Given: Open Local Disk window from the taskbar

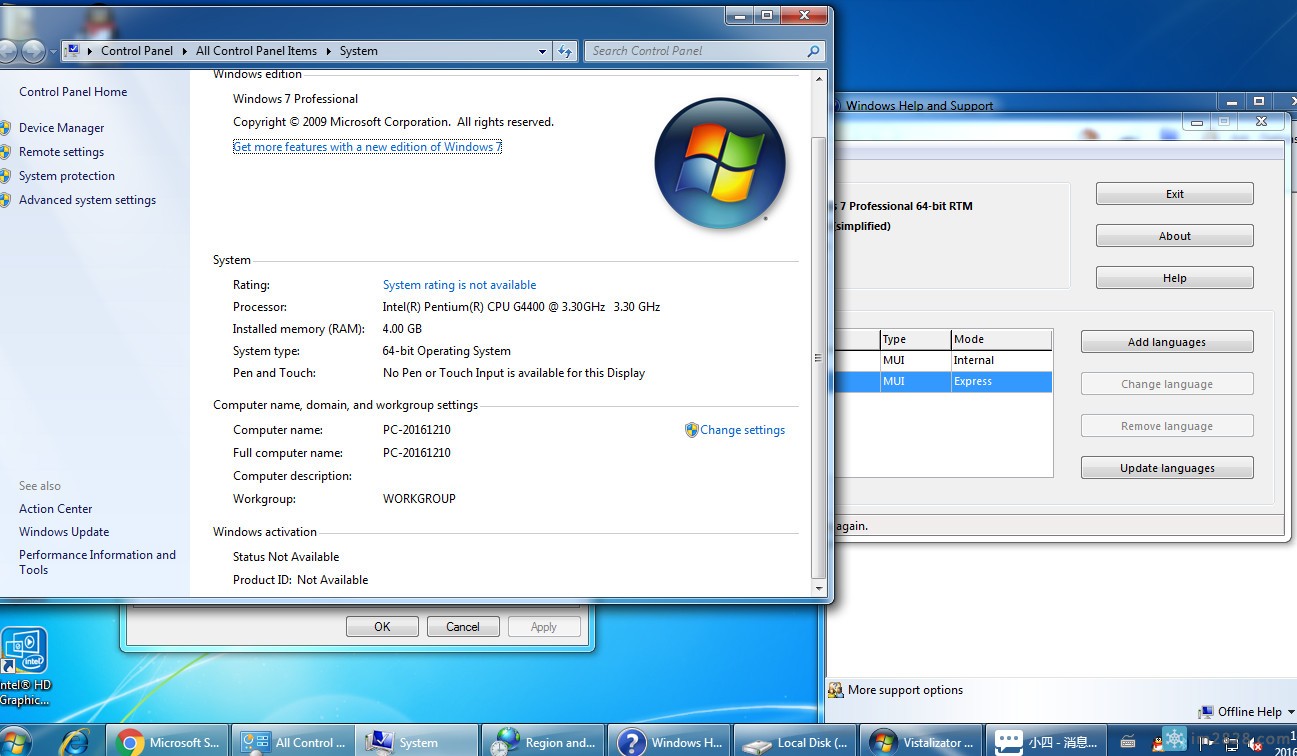Looking at the screenshot, I should 795,742.
